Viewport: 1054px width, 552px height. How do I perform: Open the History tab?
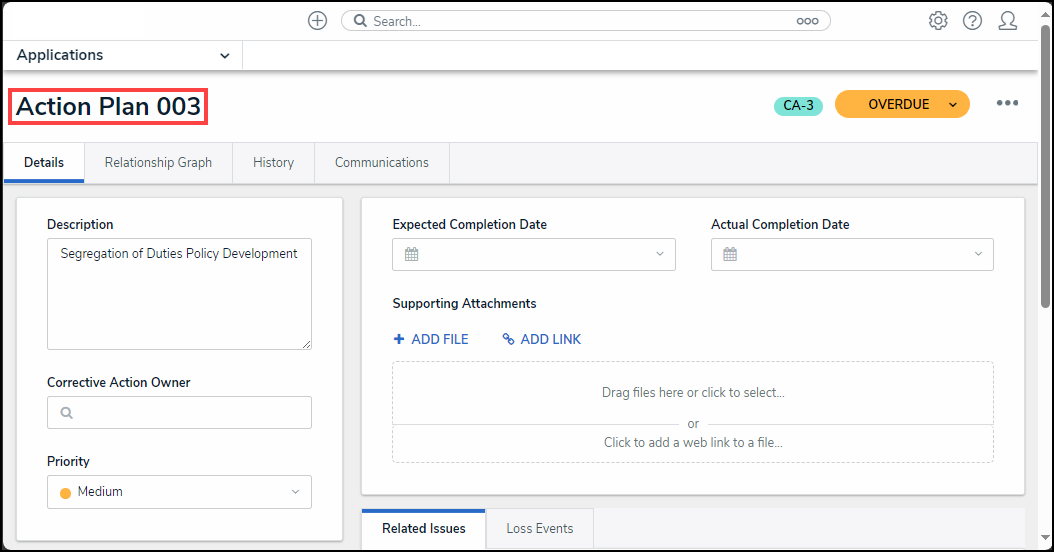[x=273, y=163]
